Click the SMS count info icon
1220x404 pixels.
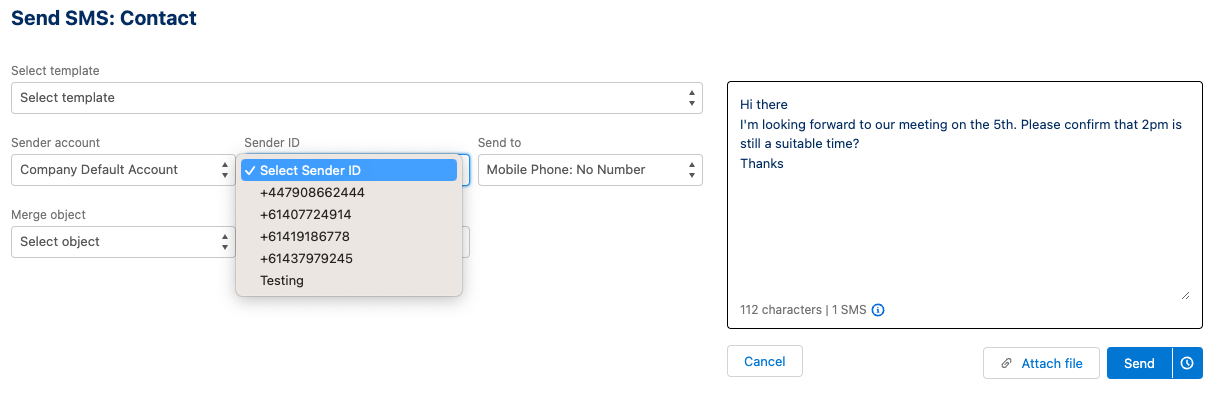878,310
